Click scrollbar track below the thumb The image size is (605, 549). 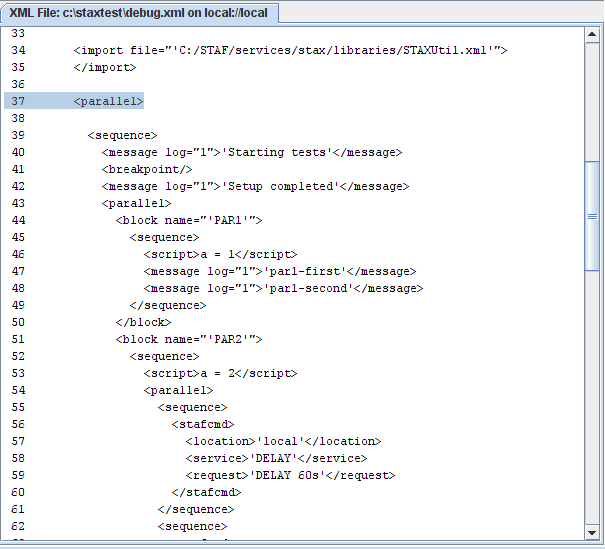pyautogui.click(x=592, y=397)
